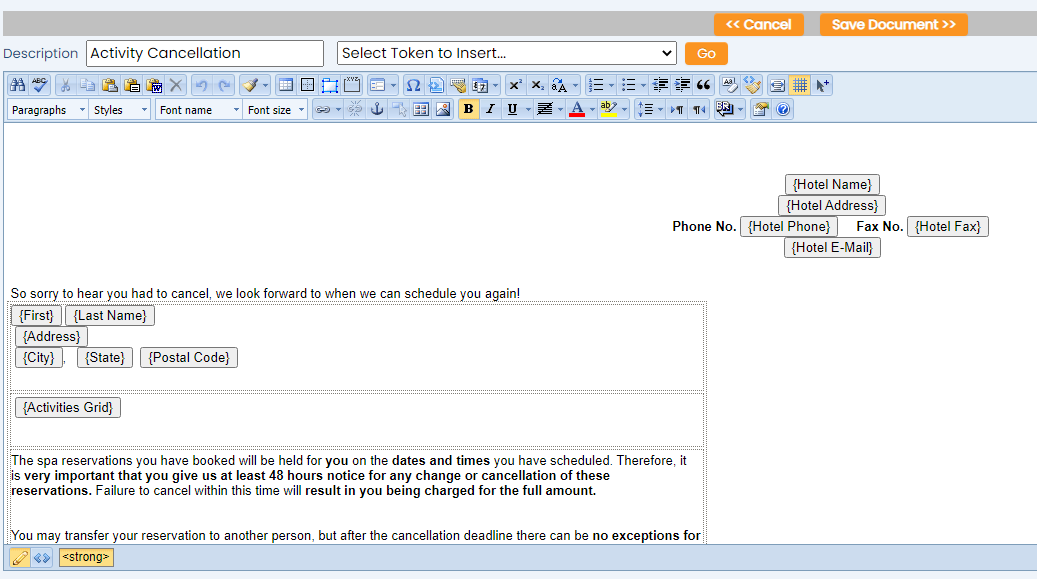The height and width of the screenshot is (579, 1037).
Task: Clean up HTML code with brush icon
Action: (x=752, y=85)
